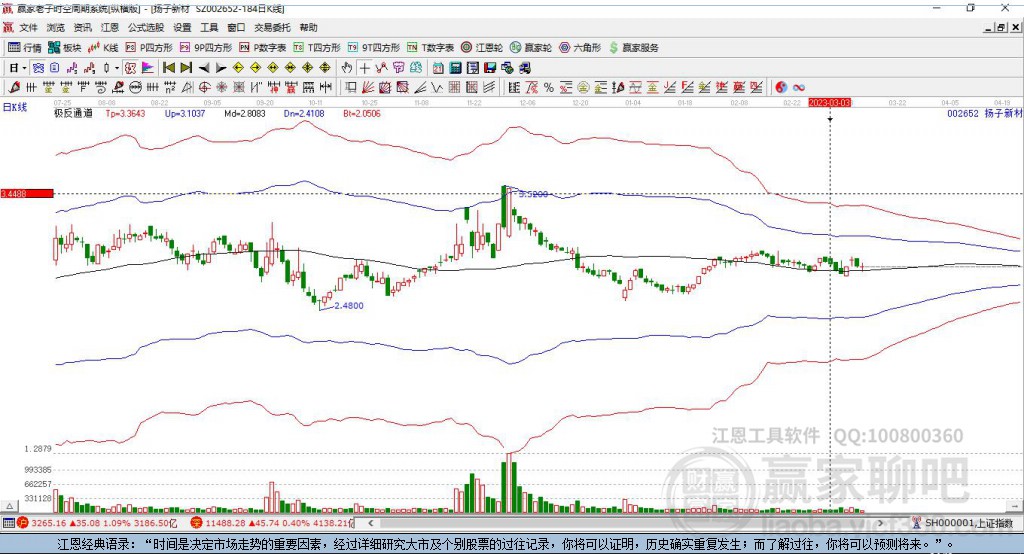The image size is (1024, 554).
Task: Click the Up=3.1037 indicator value
Action: point(185,113)
